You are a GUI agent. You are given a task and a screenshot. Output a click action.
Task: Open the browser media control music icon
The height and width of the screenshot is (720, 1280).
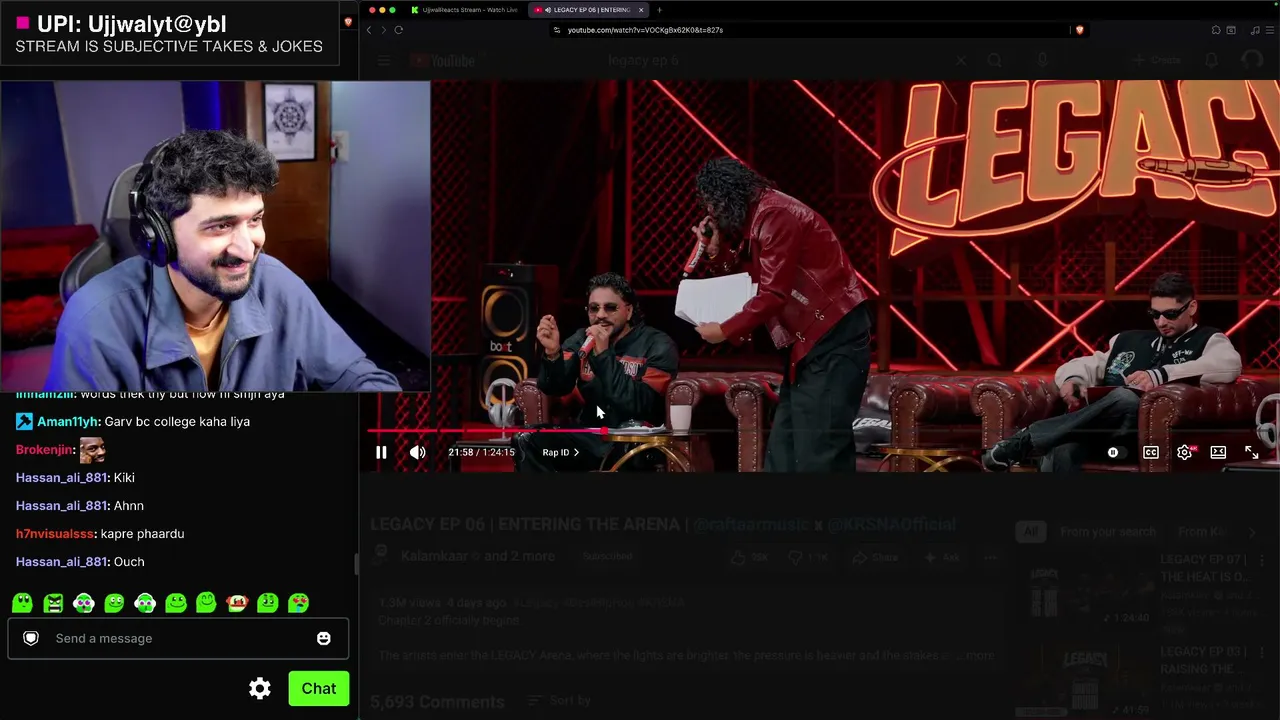[x=1255, y=30]
